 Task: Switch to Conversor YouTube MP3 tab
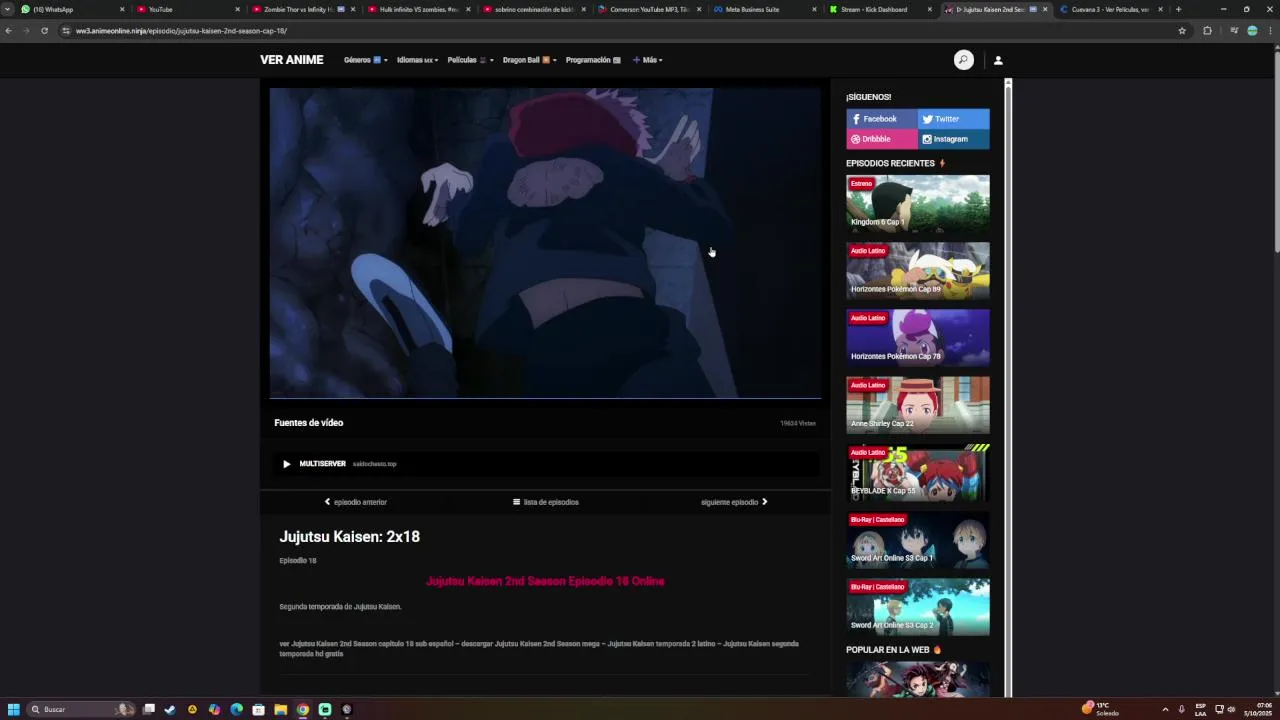pyautogui.click(x=649, y=9)
